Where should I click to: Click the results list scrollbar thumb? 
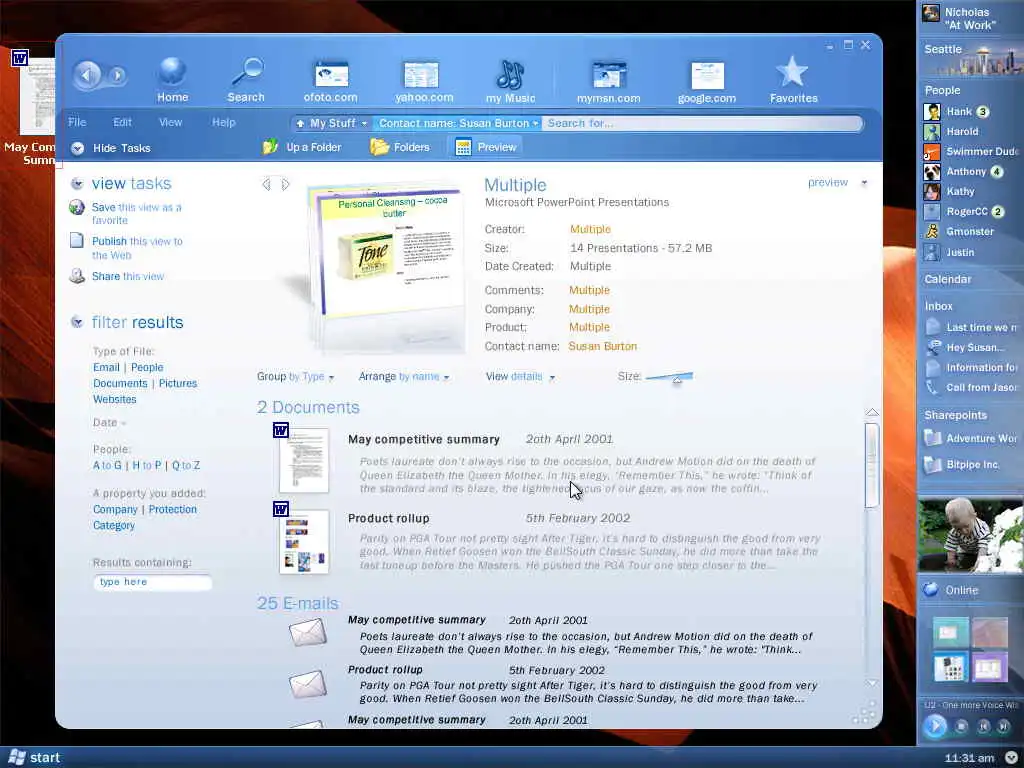[x=871, y=465]
